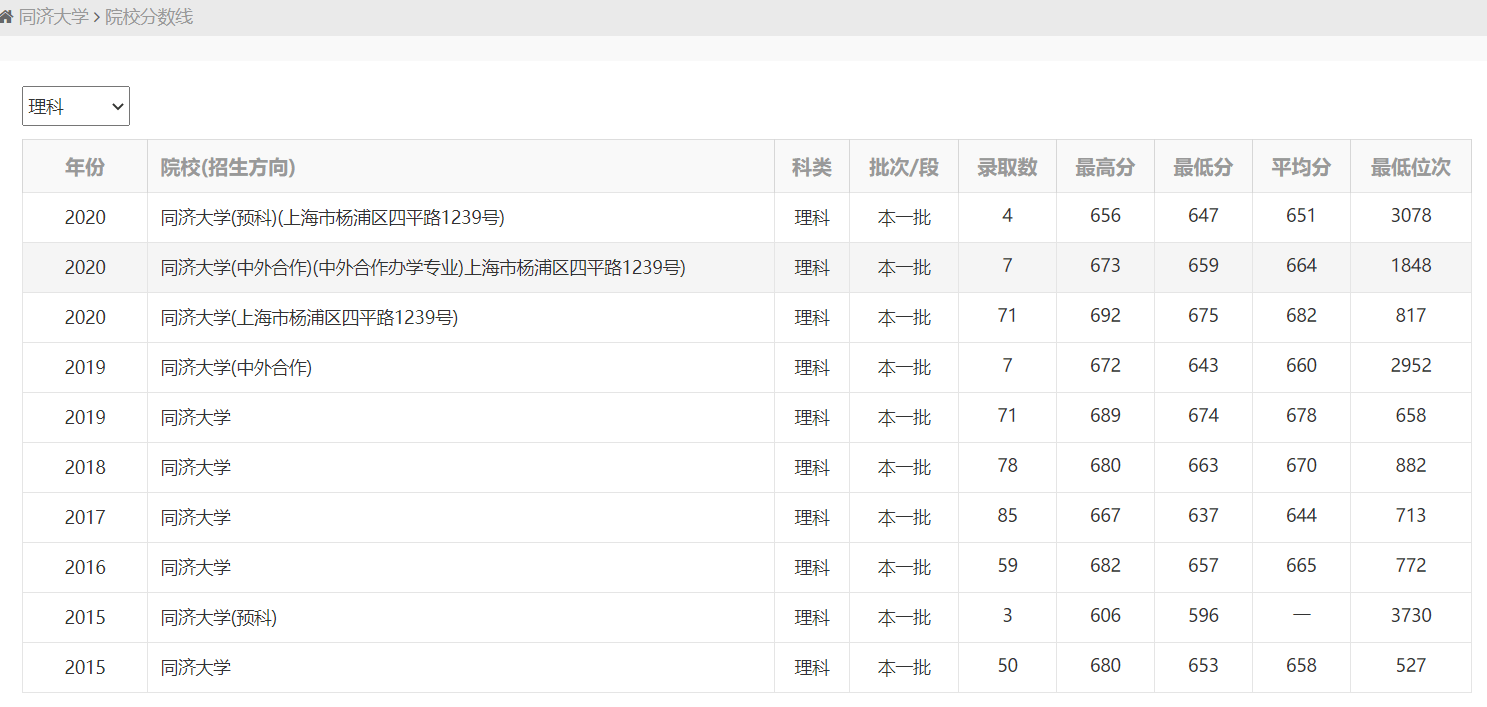This screenshot has height=707, width=1487.
Task: Click the year 2018 cell
Action: pos(85,467)
